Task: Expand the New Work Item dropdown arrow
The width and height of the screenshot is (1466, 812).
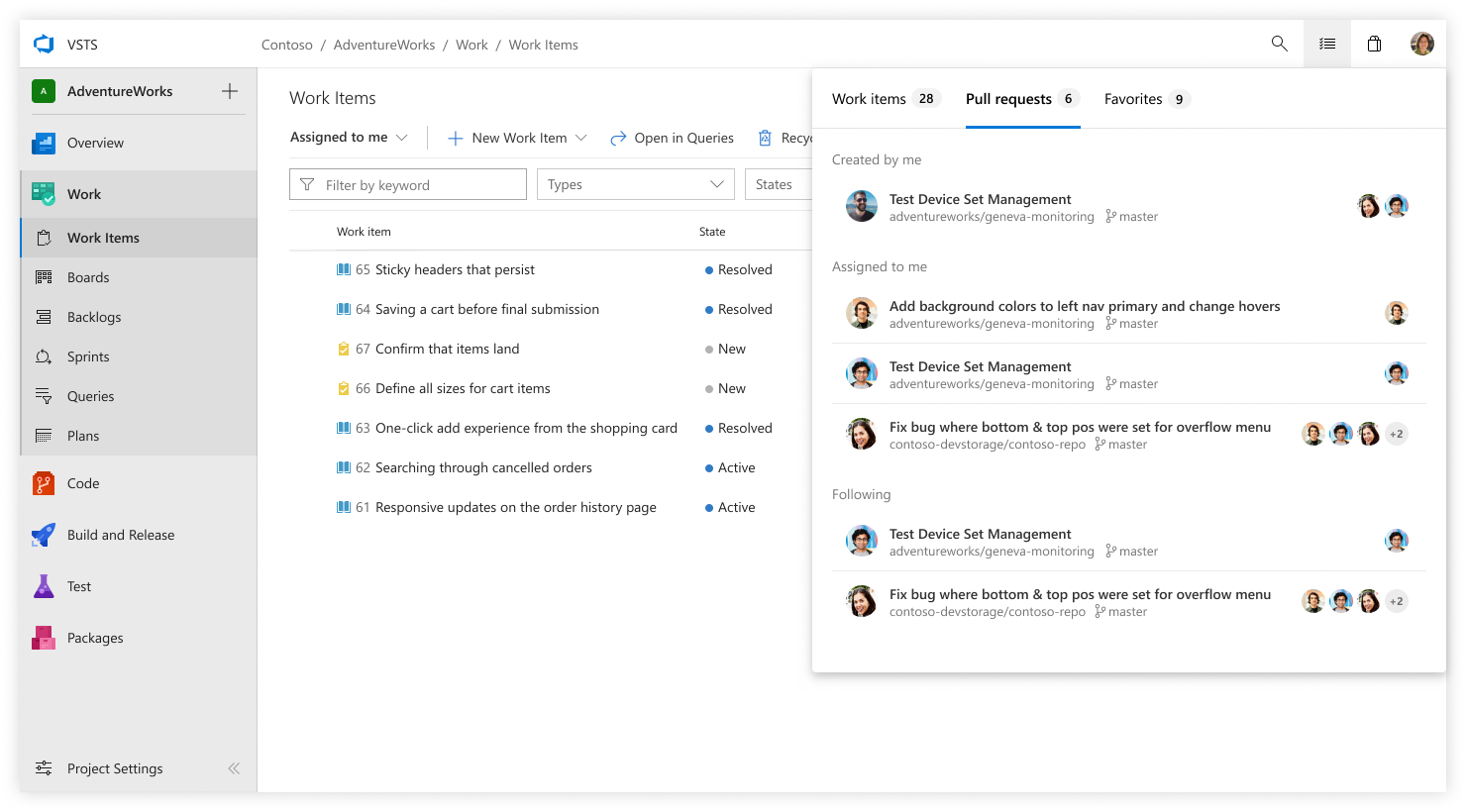Action: [x=581, y=138]
